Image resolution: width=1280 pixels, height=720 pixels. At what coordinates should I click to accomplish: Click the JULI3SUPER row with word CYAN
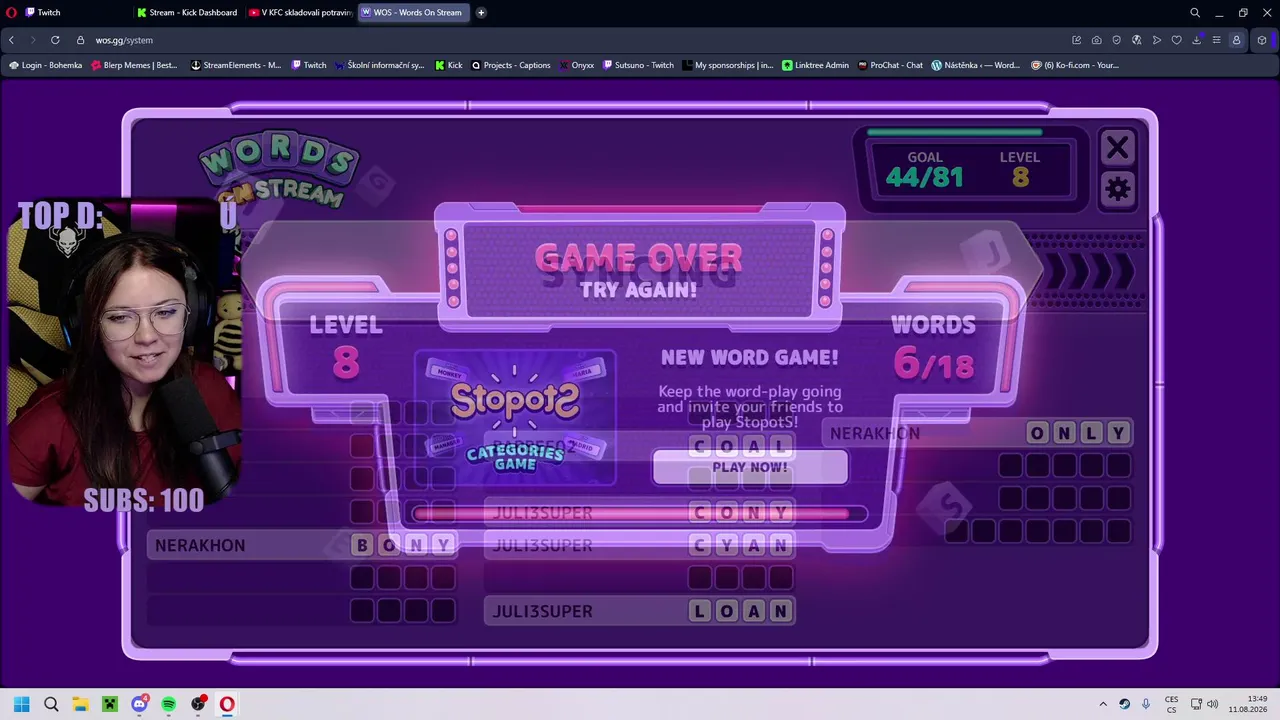640,545
